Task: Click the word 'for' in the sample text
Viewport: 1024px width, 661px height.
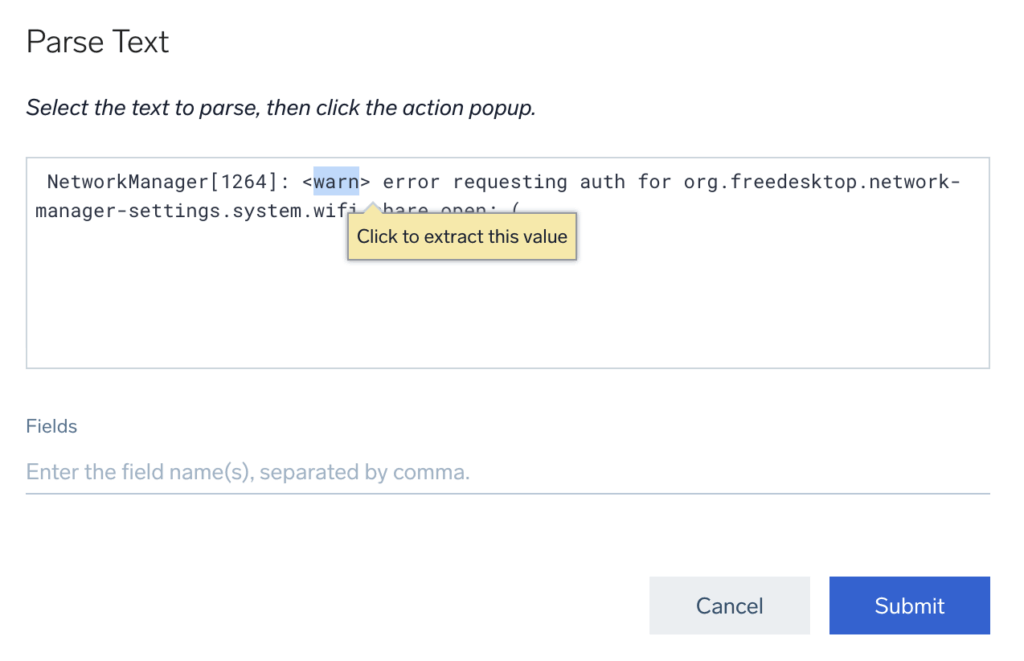Action: (x=655, y=181)
